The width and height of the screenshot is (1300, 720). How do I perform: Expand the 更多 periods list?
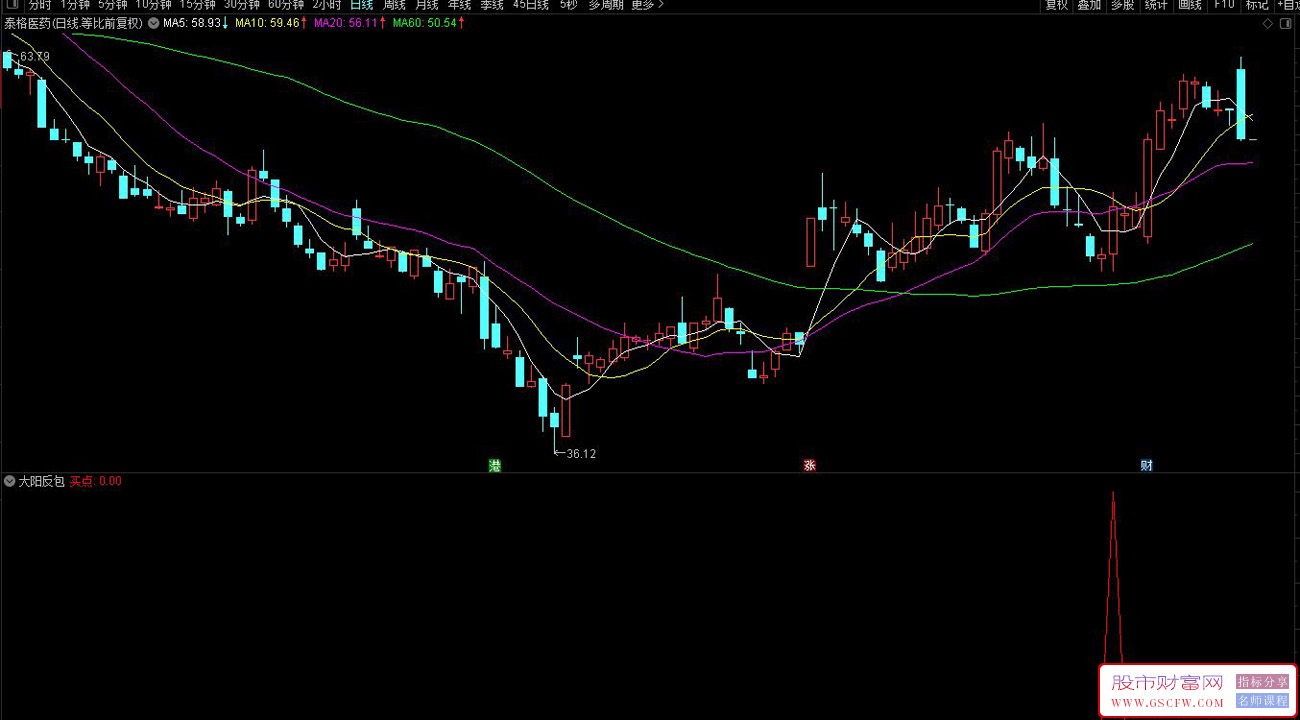647,5
